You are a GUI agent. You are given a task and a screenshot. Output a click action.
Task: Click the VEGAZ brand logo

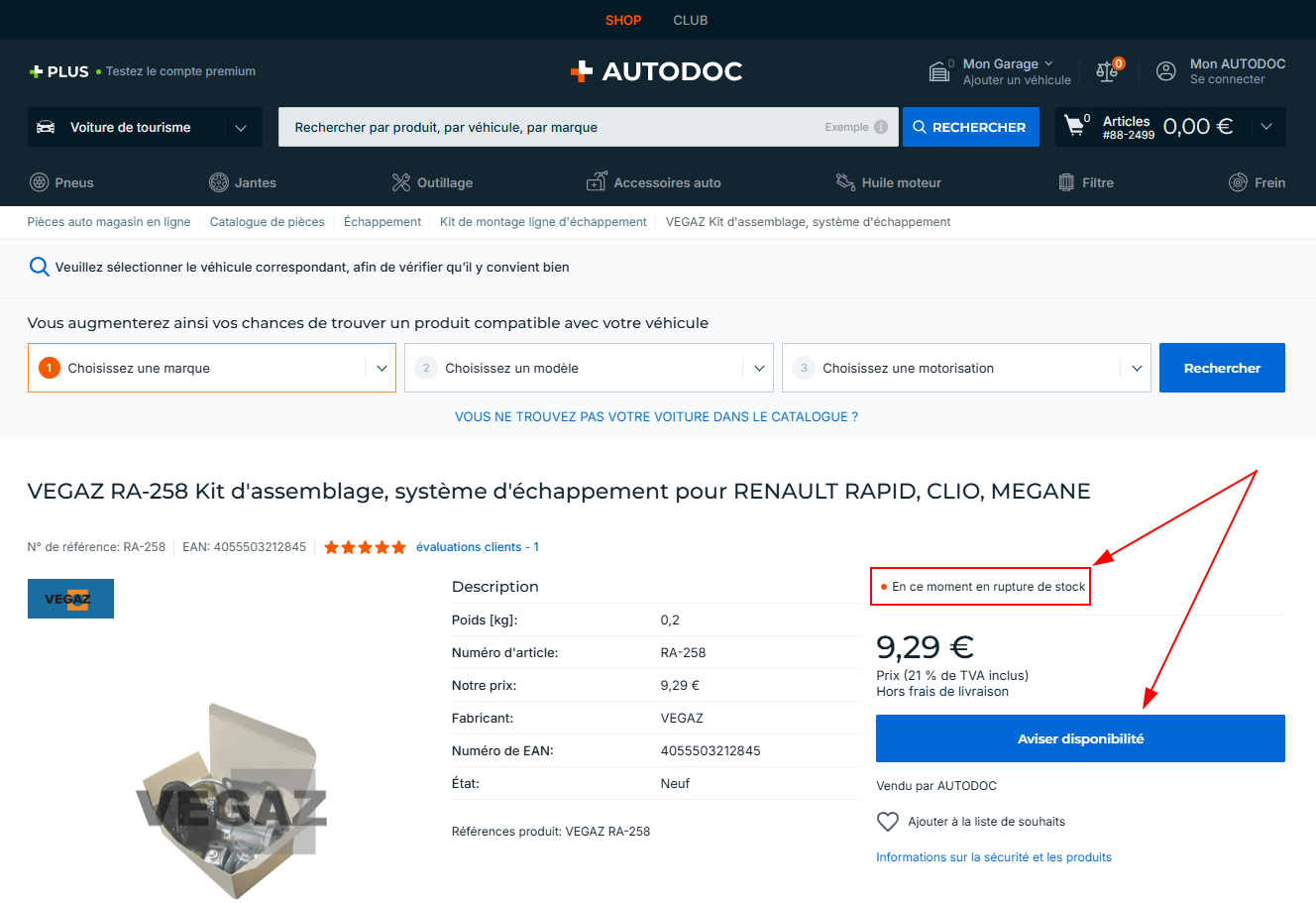(70, 599)
